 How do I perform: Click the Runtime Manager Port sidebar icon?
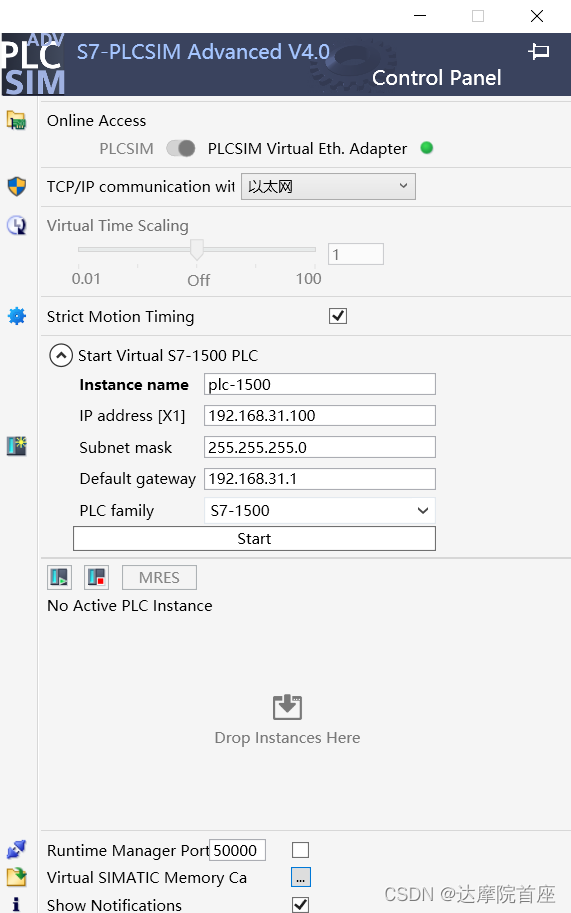click(x=16, y=850)
